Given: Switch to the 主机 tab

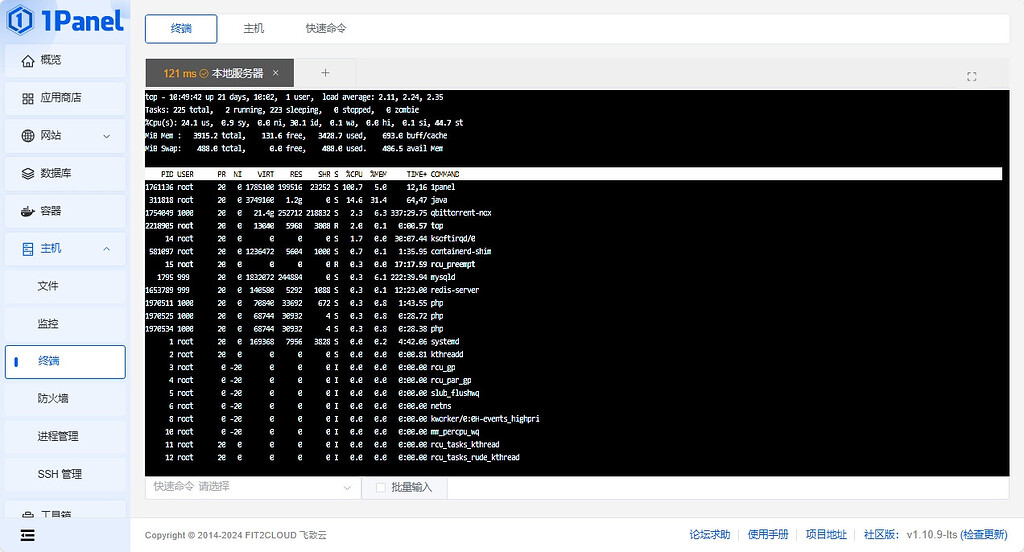Looking at the screenshot, I should (x=254, y=29).
